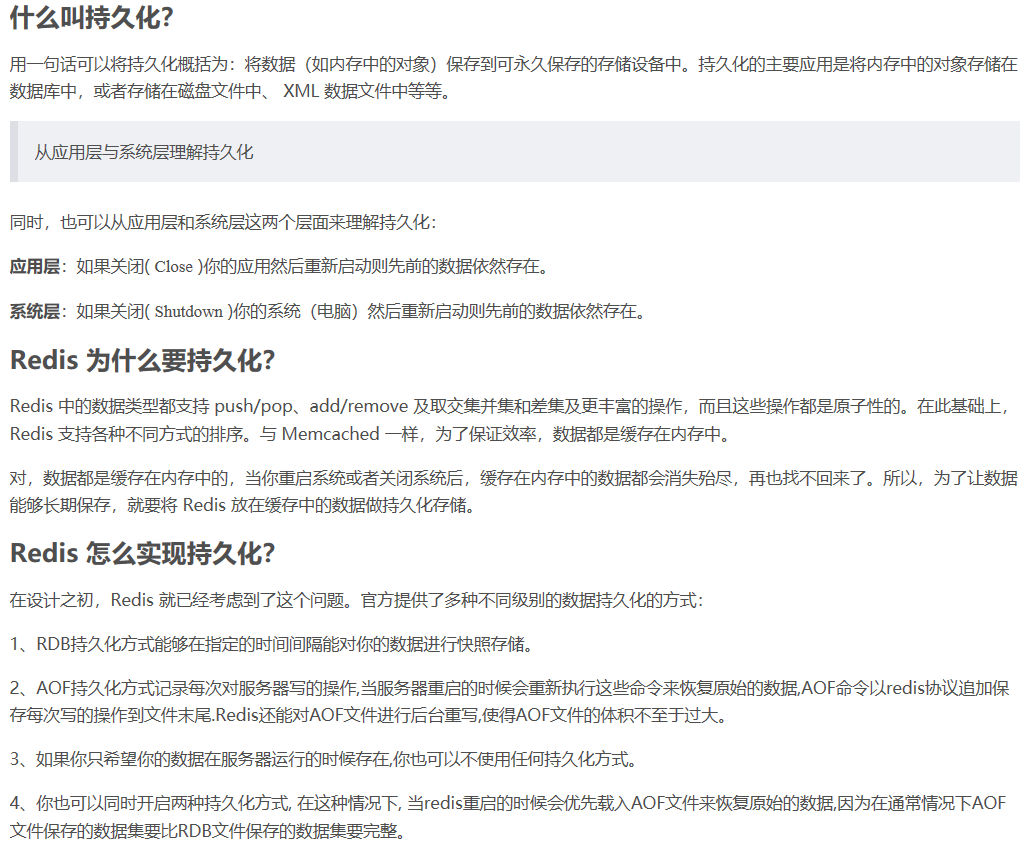Click the heading "Redis 怎么实现持久化?"
The height and width of the screenshot is (848, 1030).
[143, 553]
